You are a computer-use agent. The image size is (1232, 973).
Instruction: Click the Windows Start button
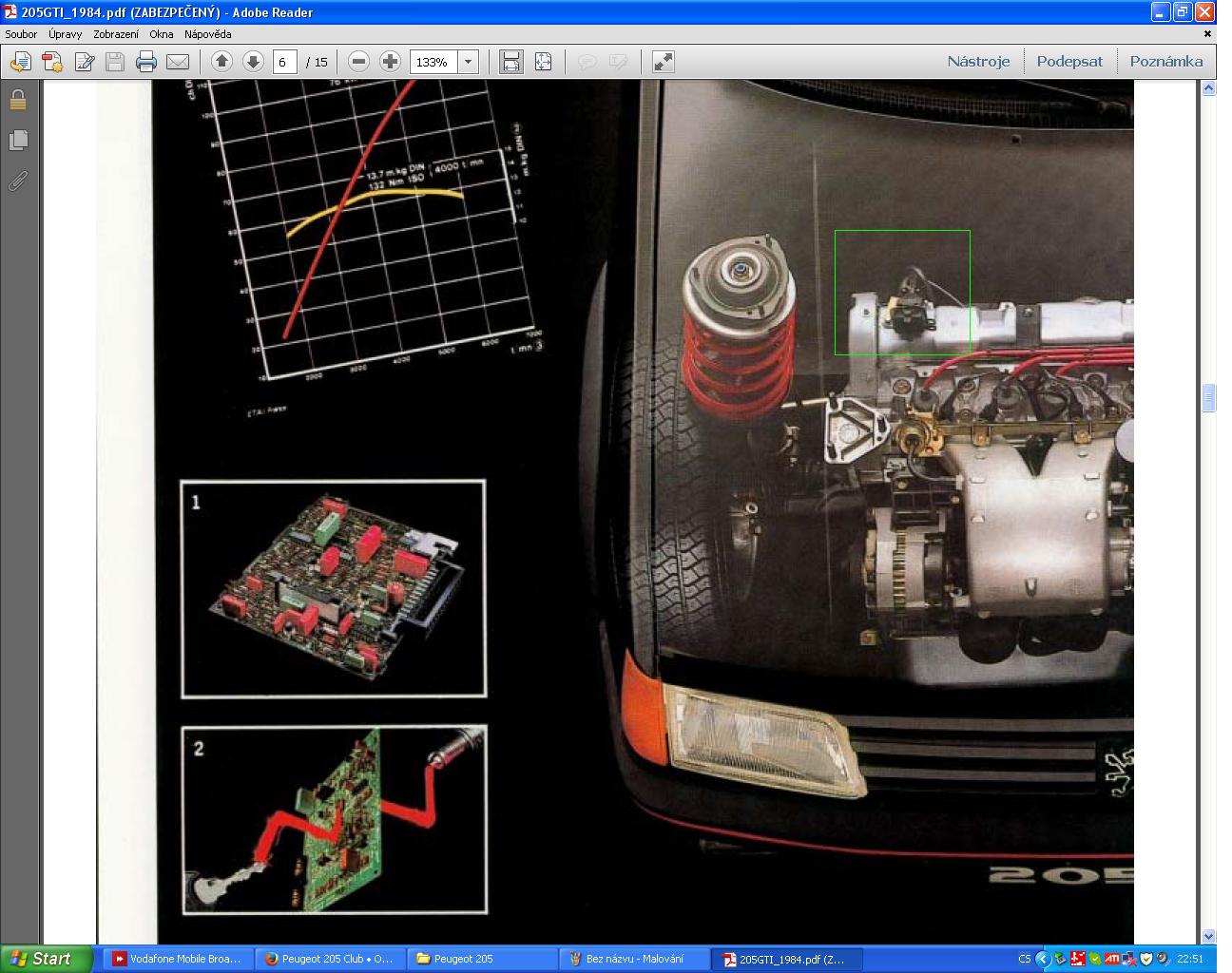[46, 959]
